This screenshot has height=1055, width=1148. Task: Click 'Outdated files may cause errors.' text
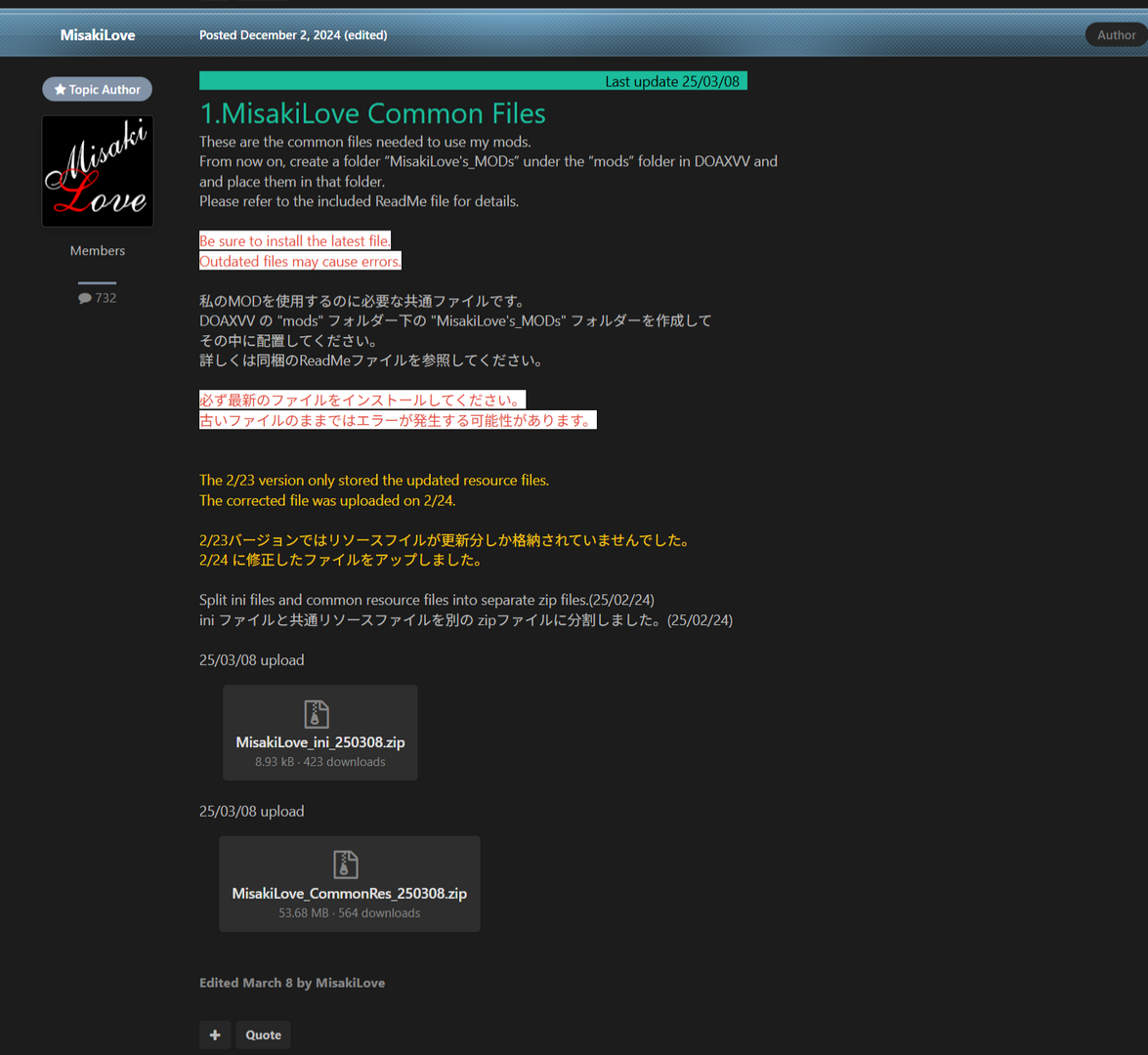point(300,262)
